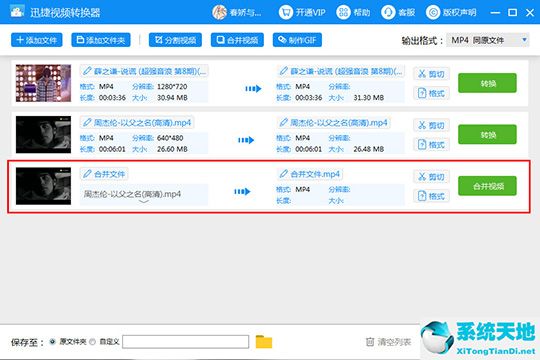Open the 分割视频 split video tool
This screenshot has height=360, width=540.
[x=175, y=40]
